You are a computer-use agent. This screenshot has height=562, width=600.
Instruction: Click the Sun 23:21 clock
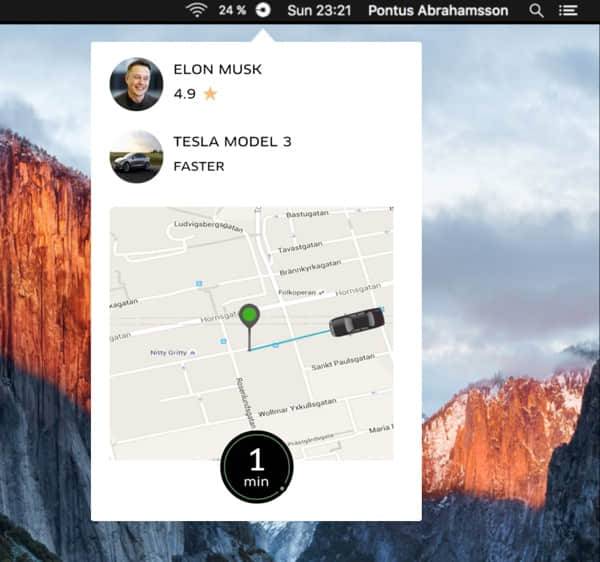pos(319,10)
